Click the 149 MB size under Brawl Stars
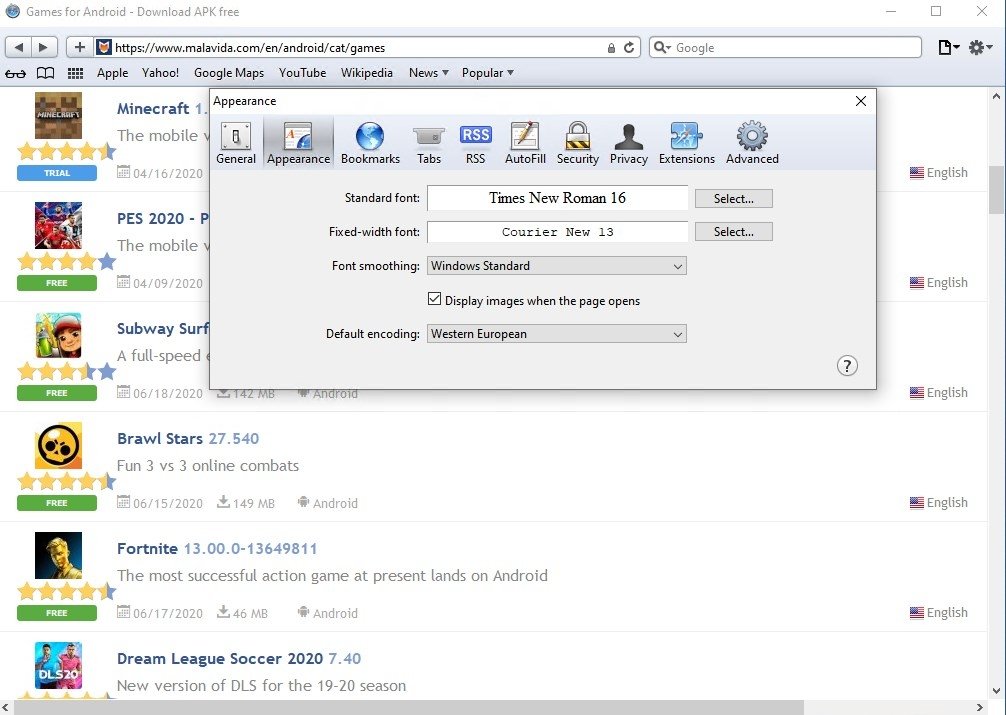 coord(253,503)
